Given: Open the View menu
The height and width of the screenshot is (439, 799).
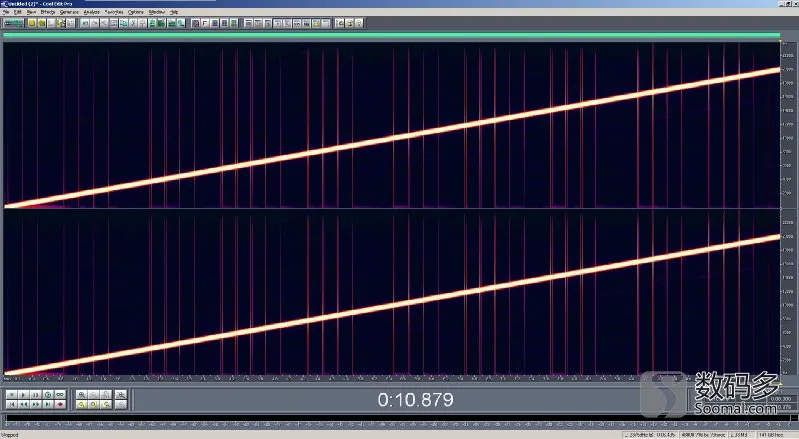Looking at the screenshot, I should (31, 12).
